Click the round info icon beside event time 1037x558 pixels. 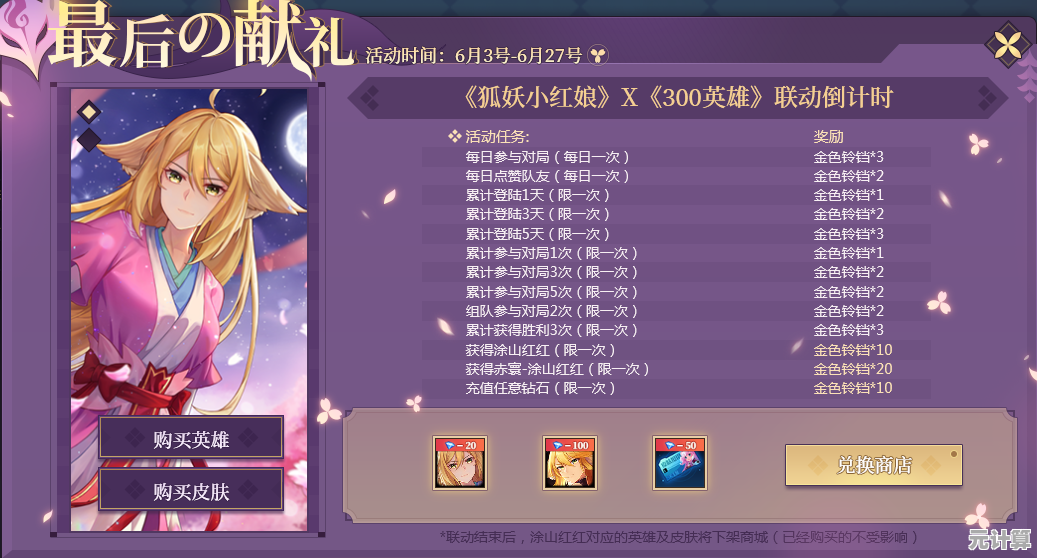pos(598,56)
